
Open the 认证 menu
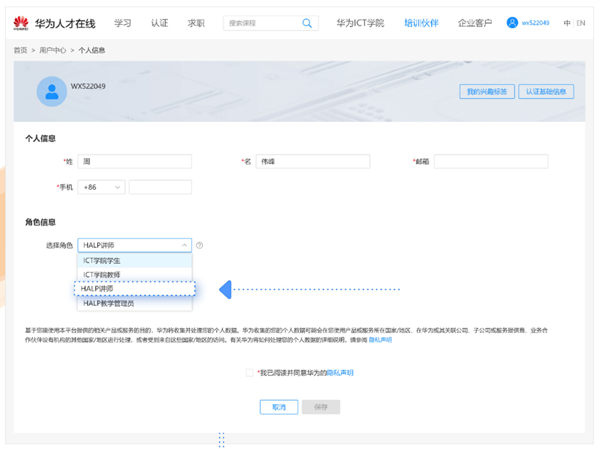click(160, 23)
